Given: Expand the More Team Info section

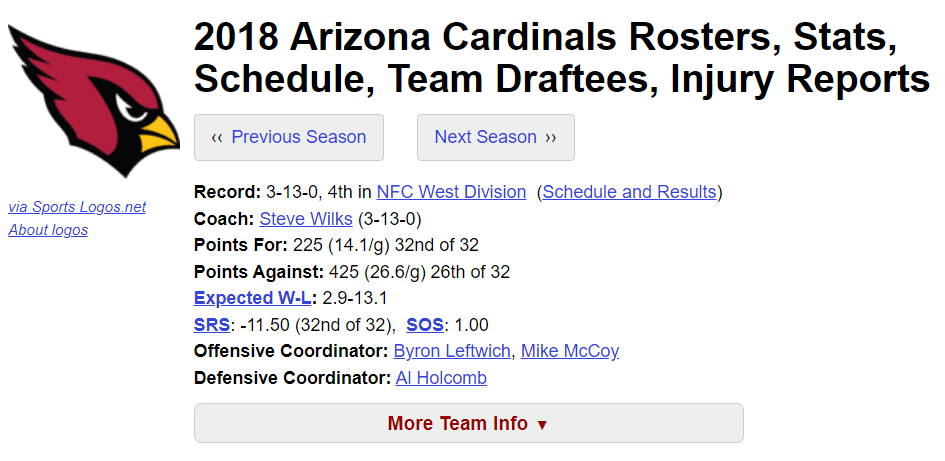Looking at the screenshot, I should 468,423.
